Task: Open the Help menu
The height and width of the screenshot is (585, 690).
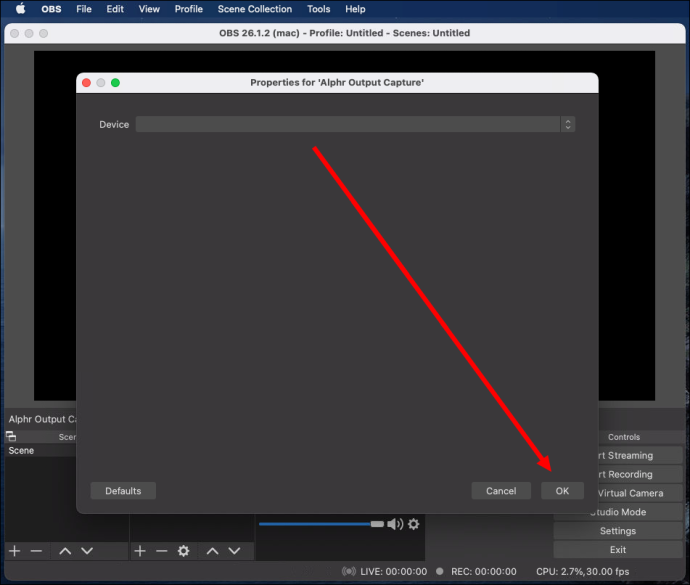Action: tap(355, 9)
